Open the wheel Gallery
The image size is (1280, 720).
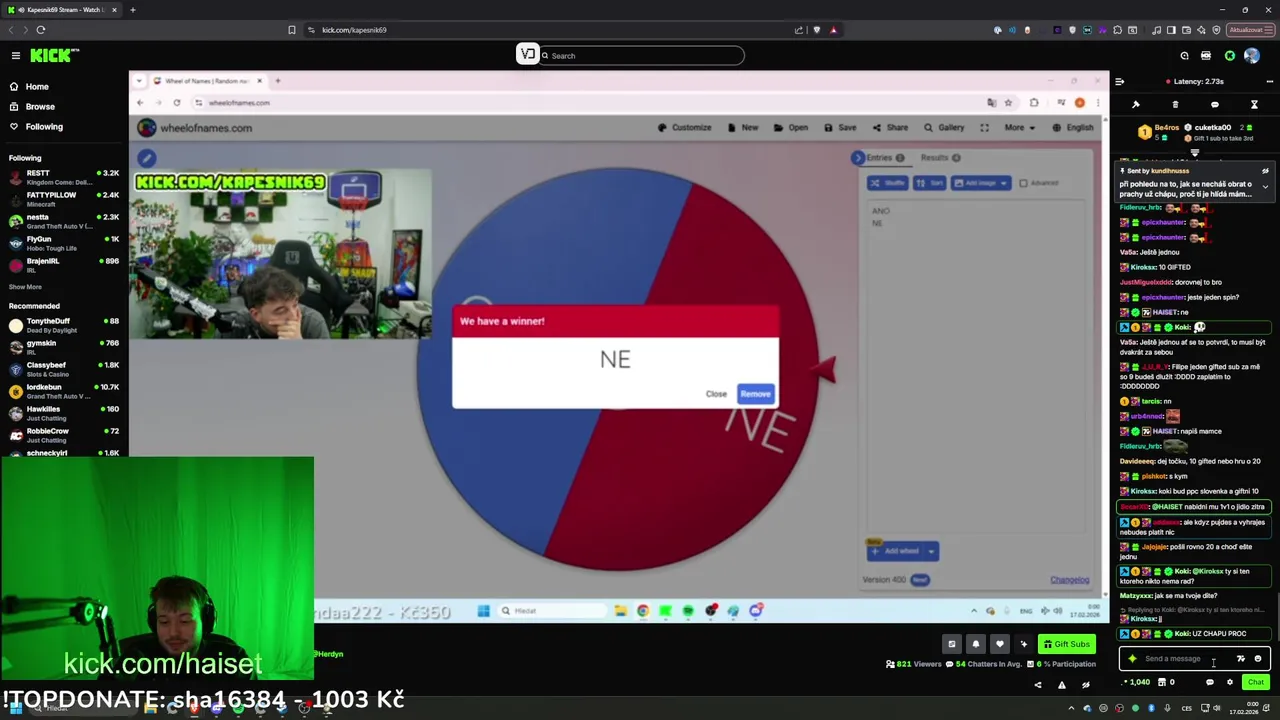(x=944, y=128)
